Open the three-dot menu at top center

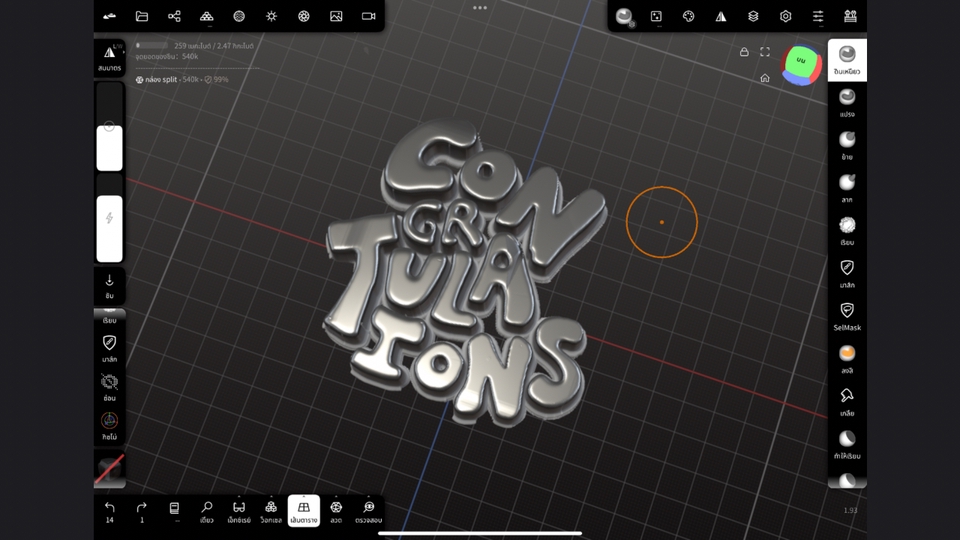[x=480, y=8]
